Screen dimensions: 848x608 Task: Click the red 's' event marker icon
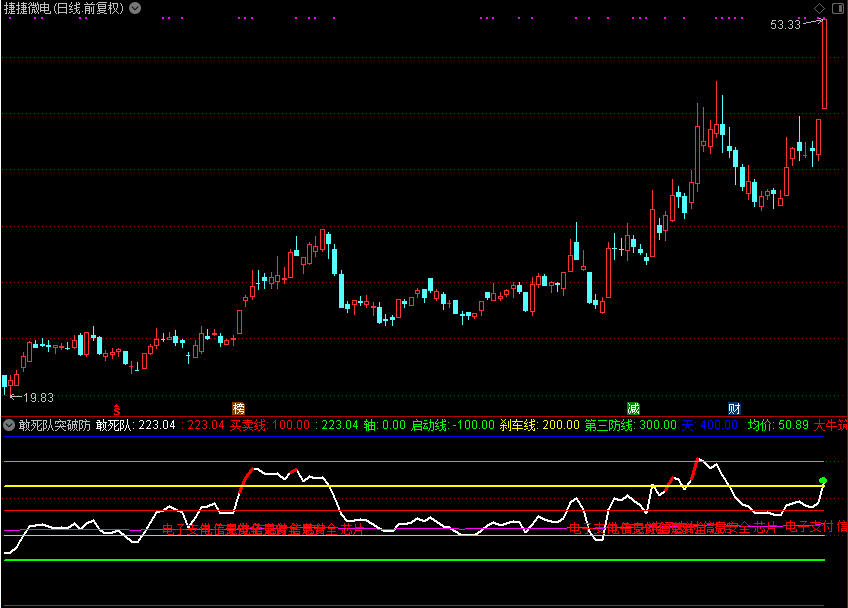coord(117,409)
